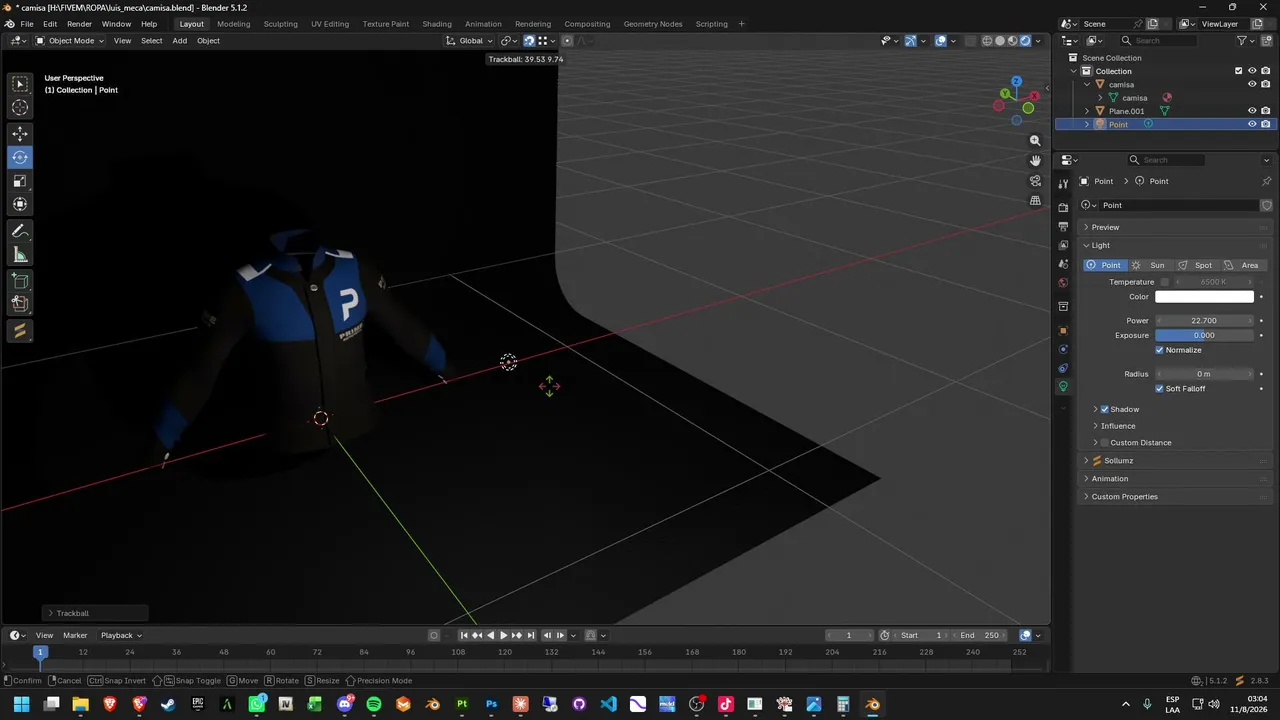The height and width of the screenshot is (720, 1280).
Task: Switch to the Shading workspace tab
Action: point(437,24)
